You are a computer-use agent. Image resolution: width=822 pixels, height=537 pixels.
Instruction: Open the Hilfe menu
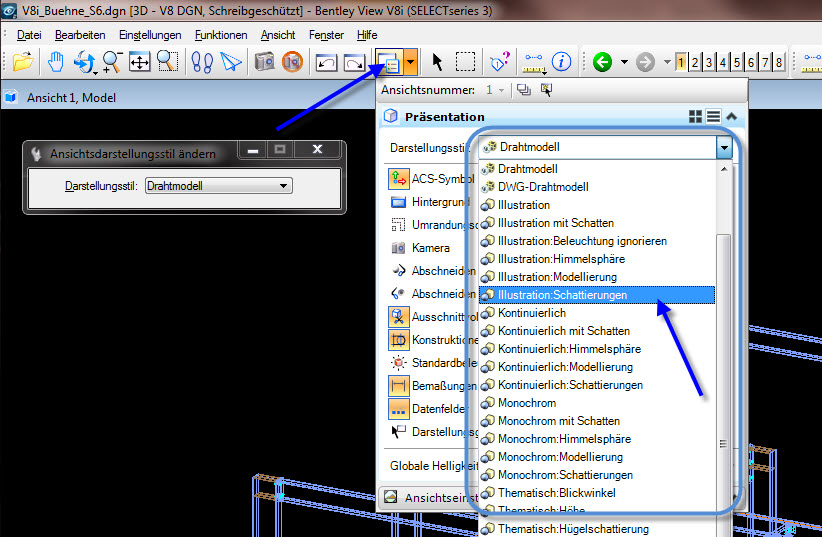pos(367,35)
